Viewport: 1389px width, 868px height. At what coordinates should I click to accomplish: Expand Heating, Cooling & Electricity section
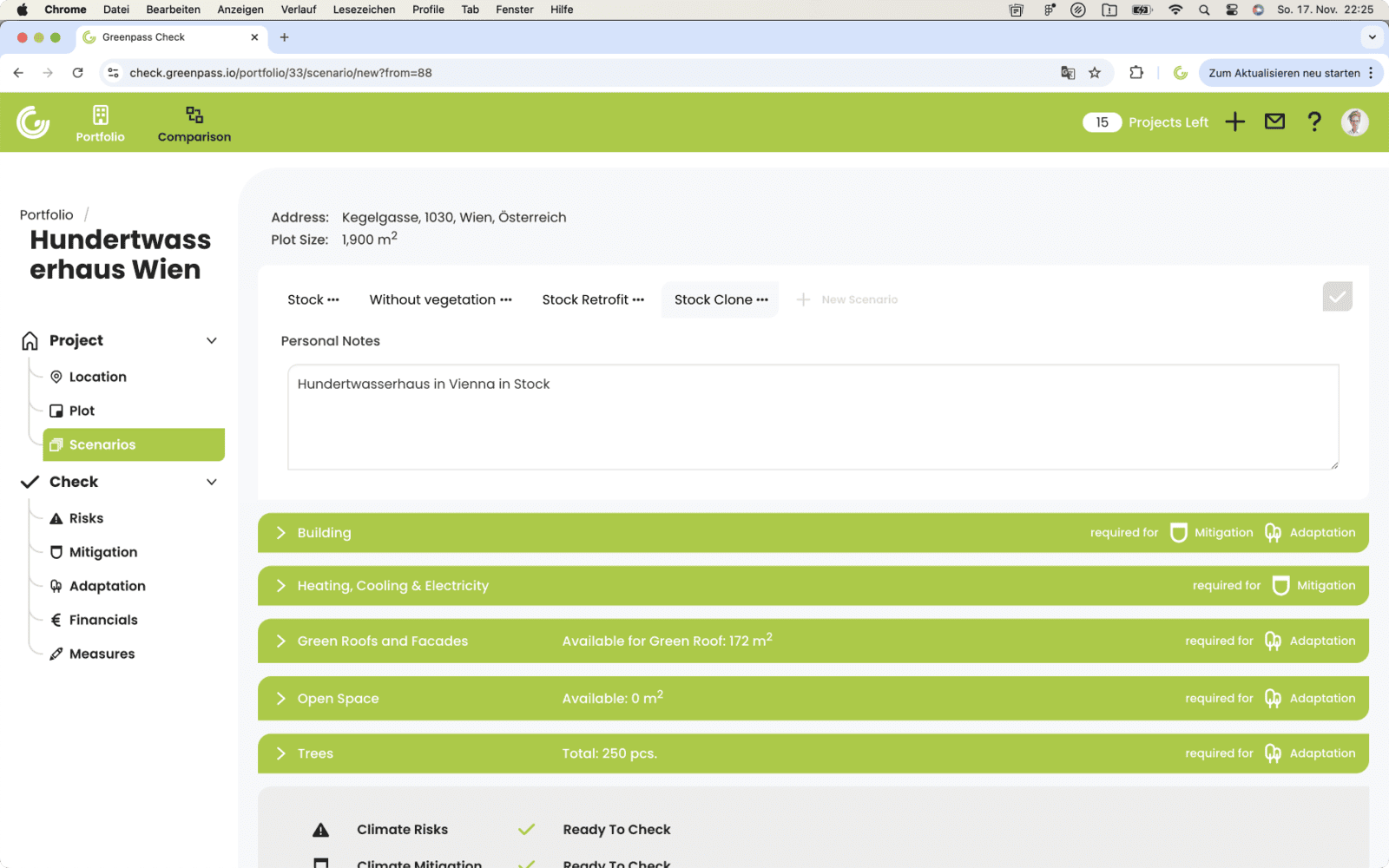click(x=280, y=586)
